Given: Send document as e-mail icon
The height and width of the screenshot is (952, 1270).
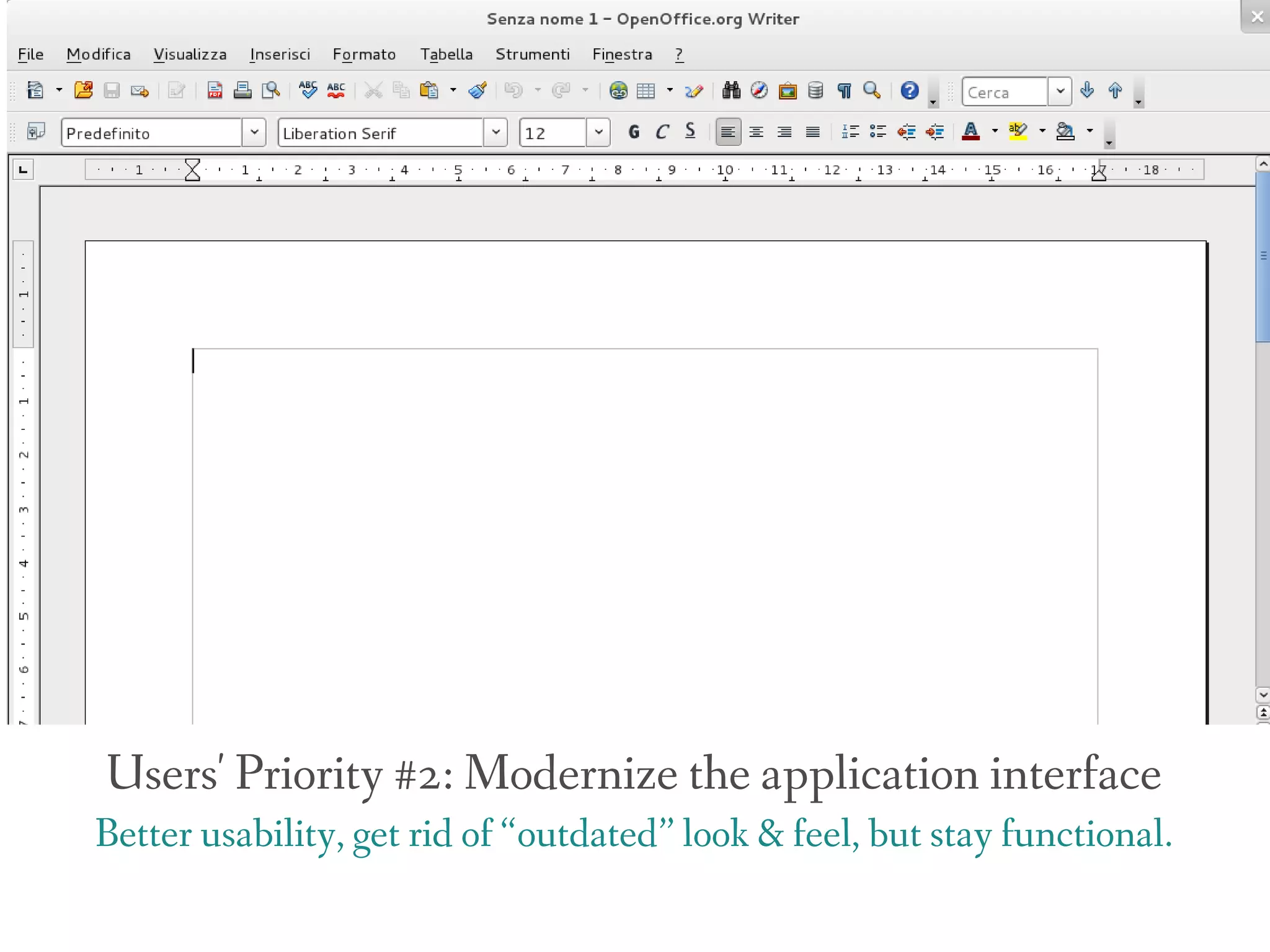Looking at the screenshot, I should coord(140,91).
